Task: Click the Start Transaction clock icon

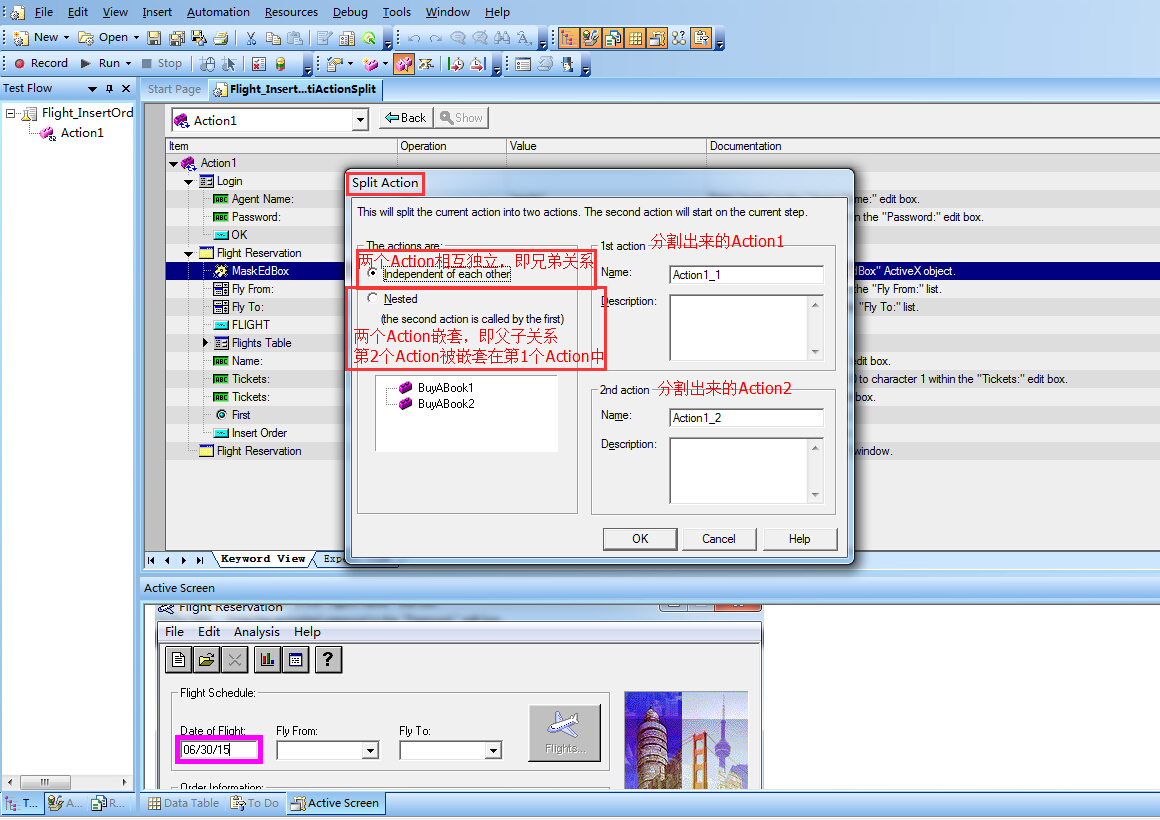Action: point(456,64)
